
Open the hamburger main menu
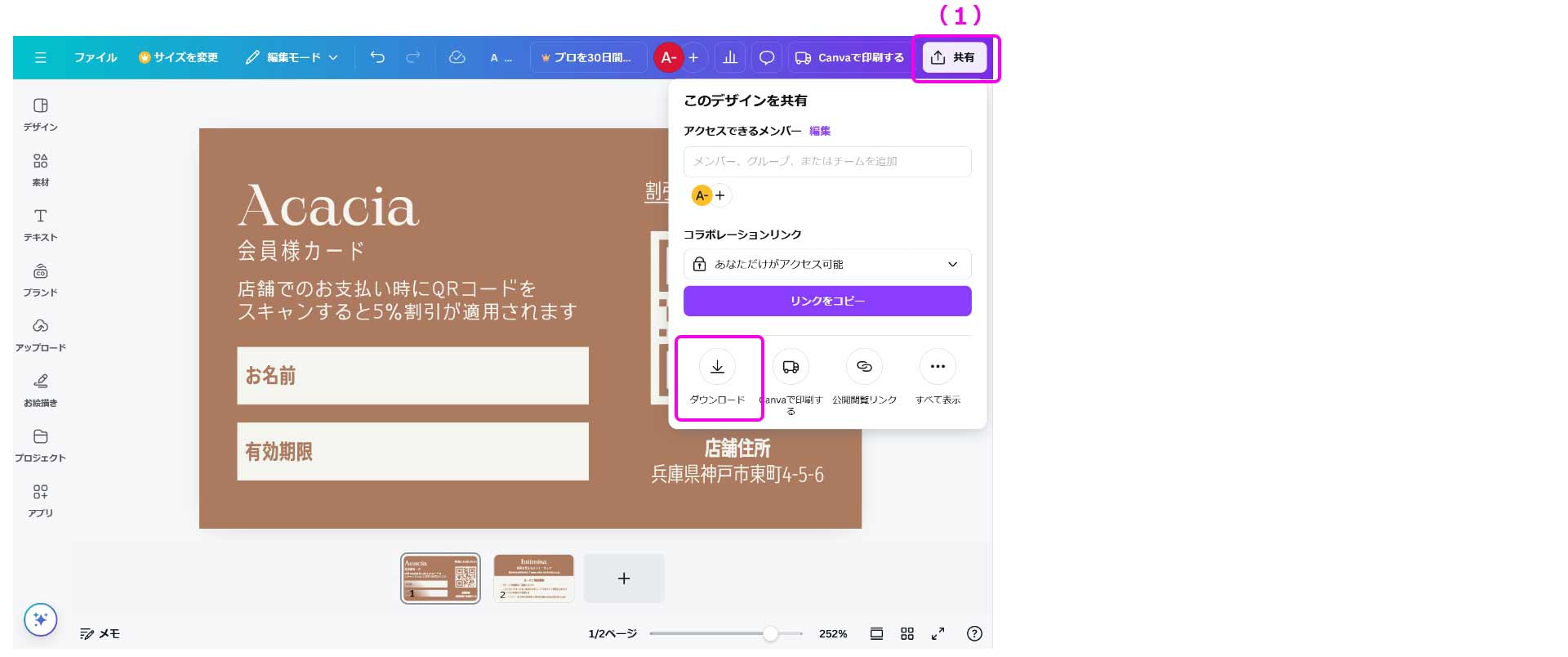pyautogui.click(x=40, y=58)
